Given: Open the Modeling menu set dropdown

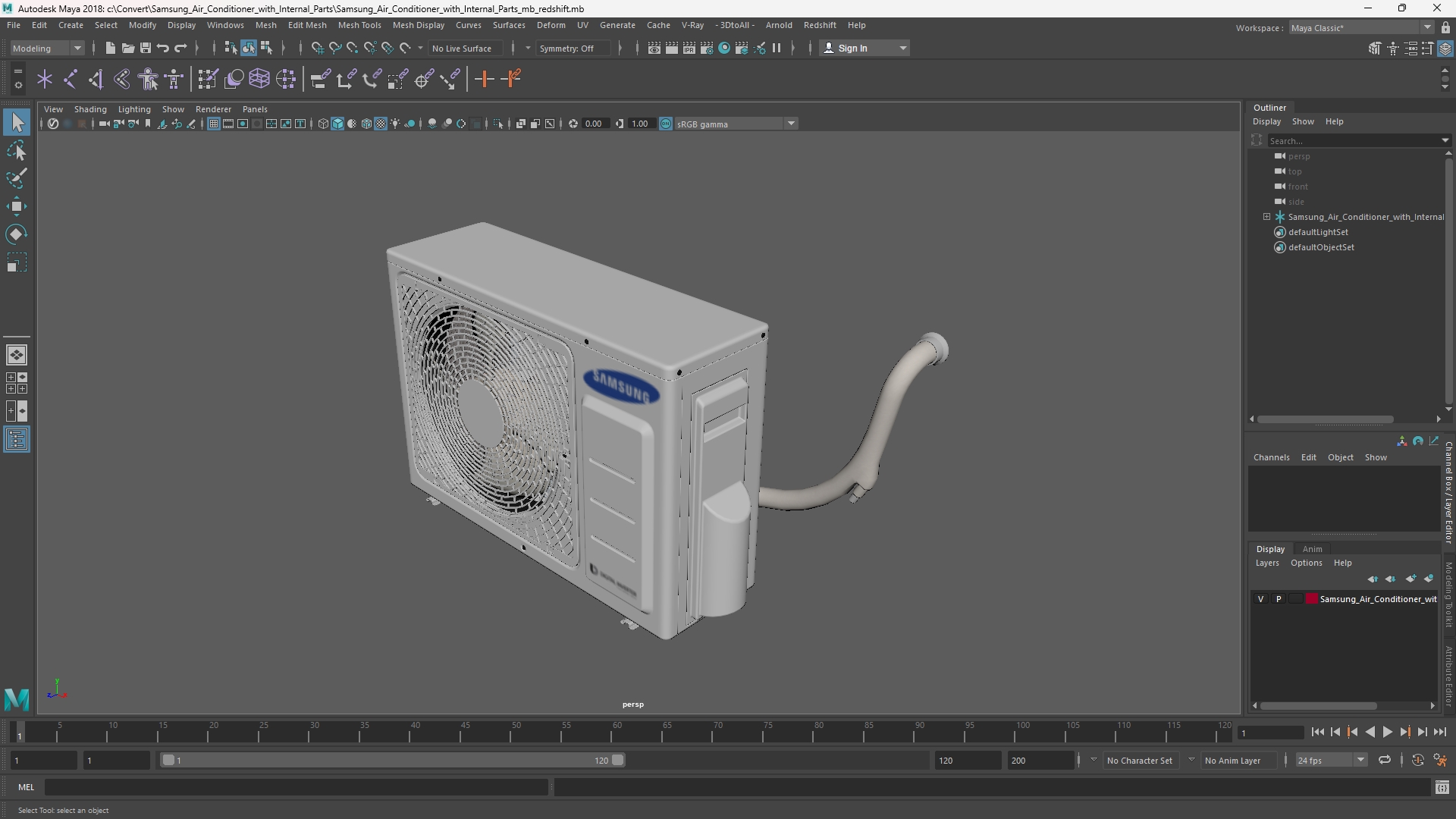Looking at the screenshot, I should (47, 48).
